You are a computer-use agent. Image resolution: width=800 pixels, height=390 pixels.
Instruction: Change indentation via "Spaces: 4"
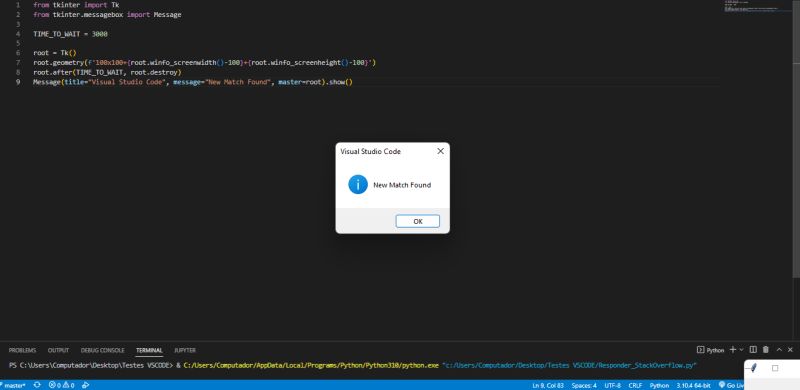point(584,385)
